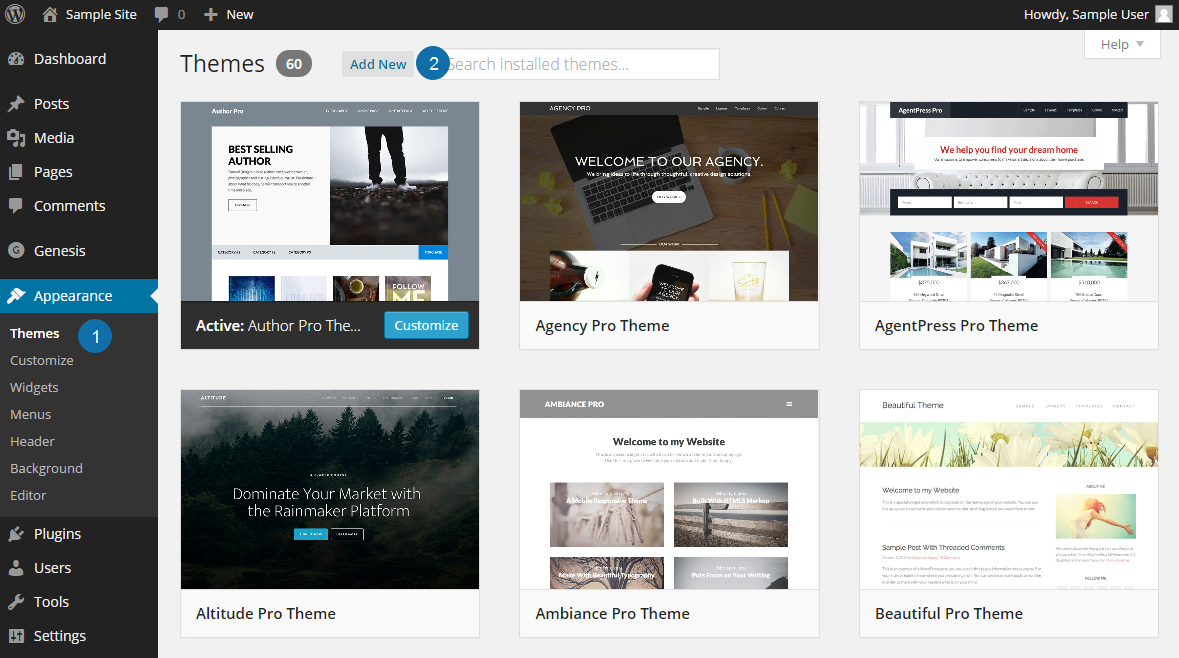Click the Agency Pro Theme name
Image resolution: width=1179 pixels, height=658 pixels.
[602, 326]
